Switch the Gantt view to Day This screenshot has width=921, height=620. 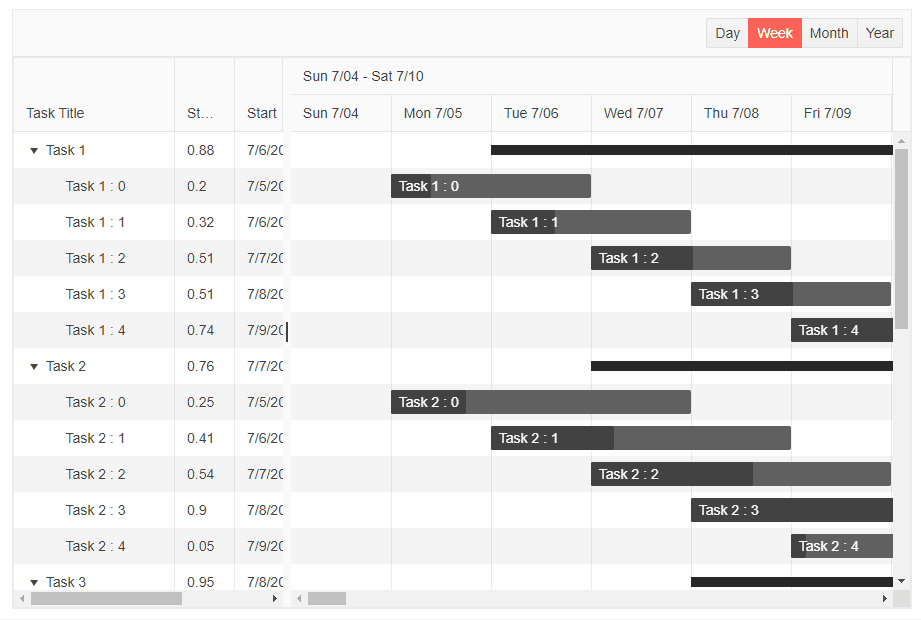(x=727, y=33)
